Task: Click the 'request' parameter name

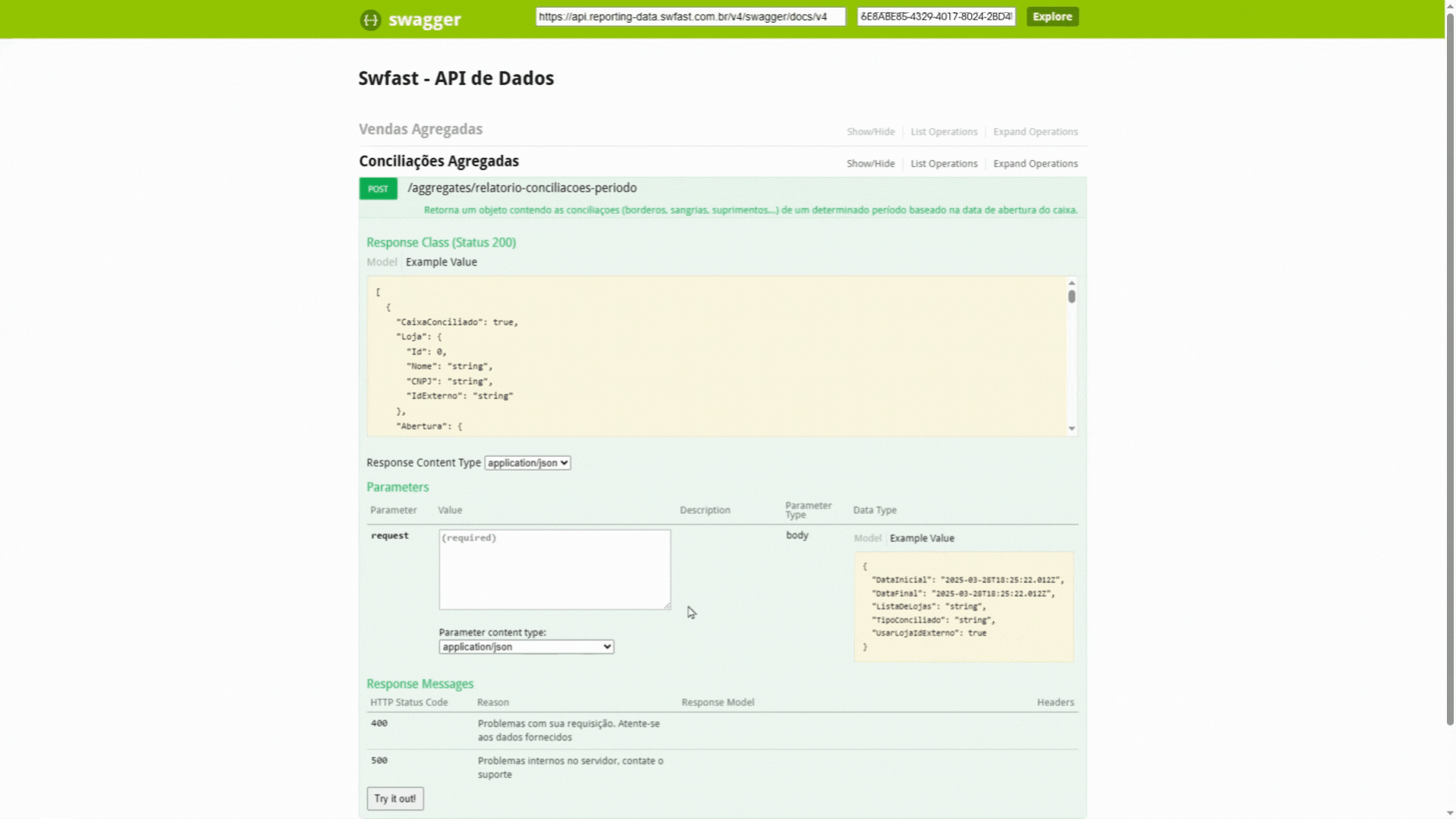Action: pos(389,536)
